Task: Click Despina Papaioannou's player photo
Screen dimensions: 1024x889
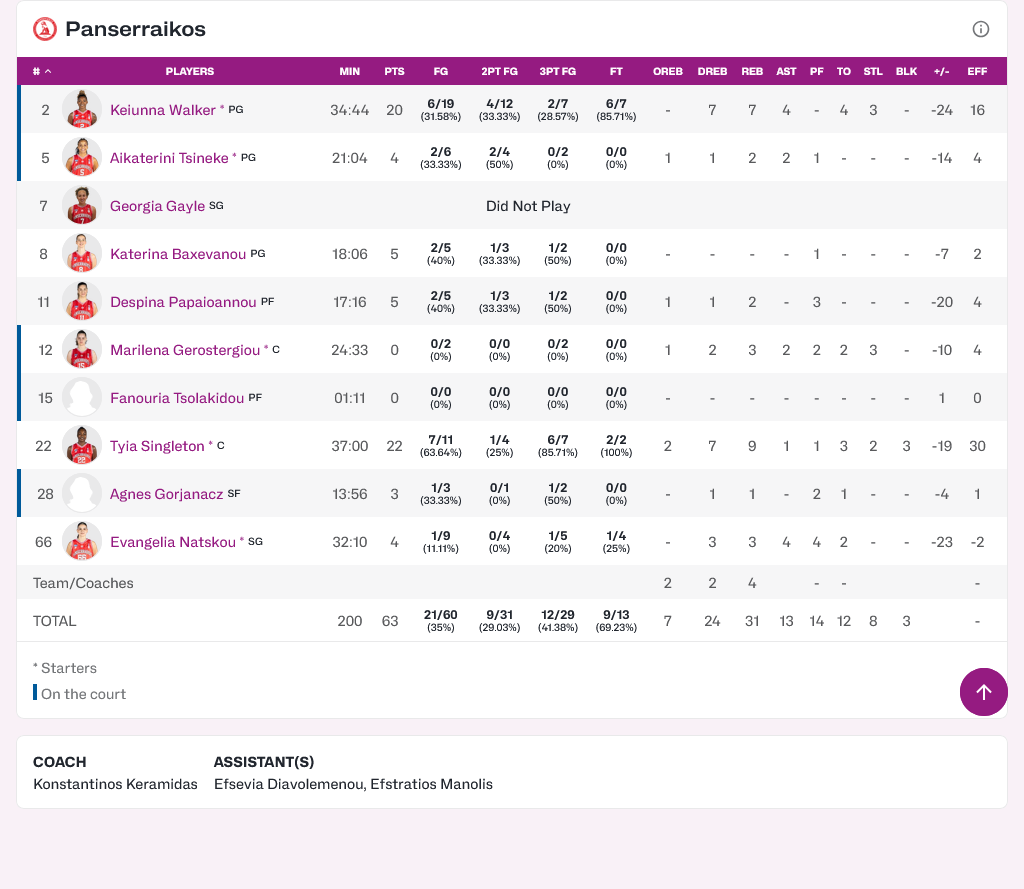Action: click(82, 302)
